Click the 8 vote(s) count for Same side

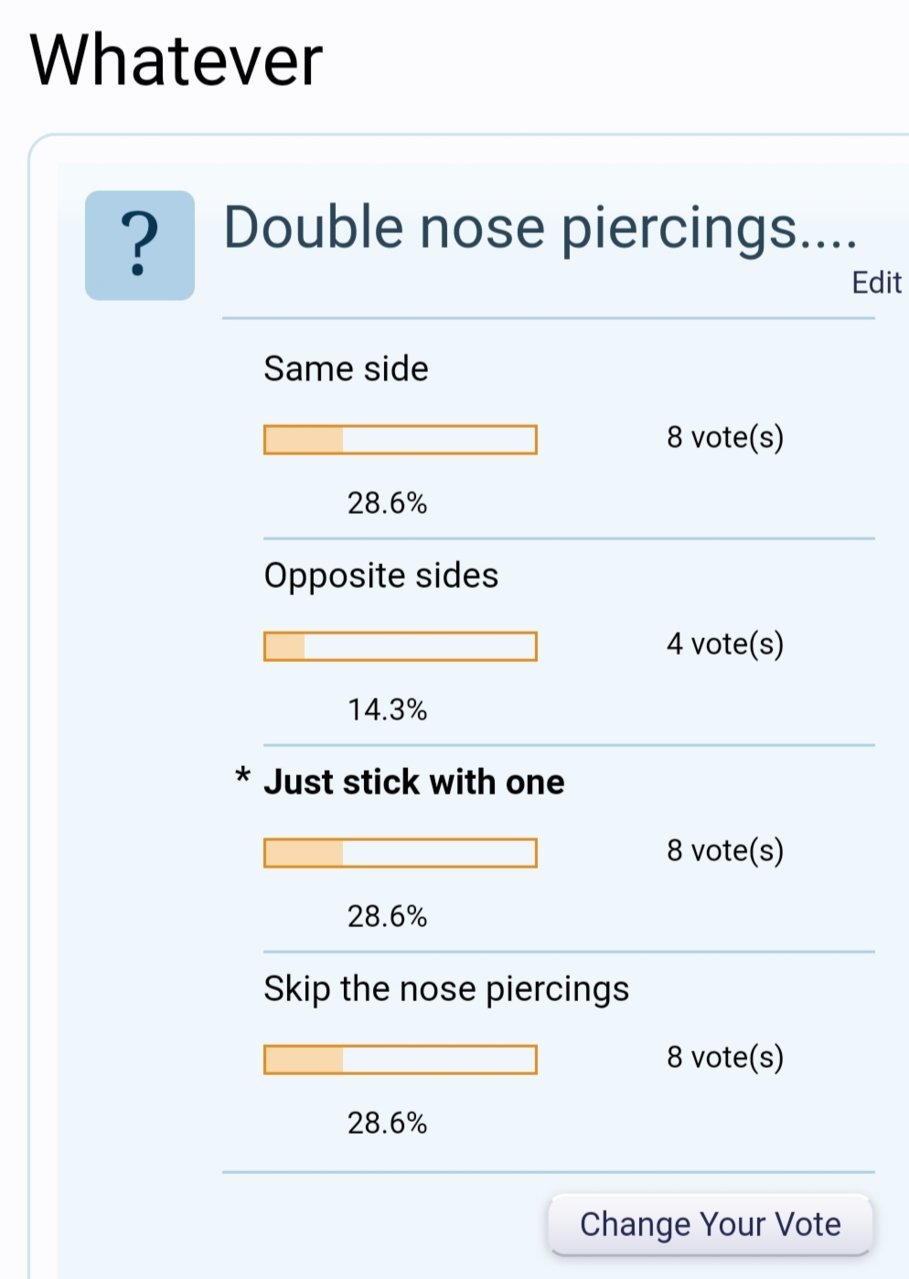(725, 438)
